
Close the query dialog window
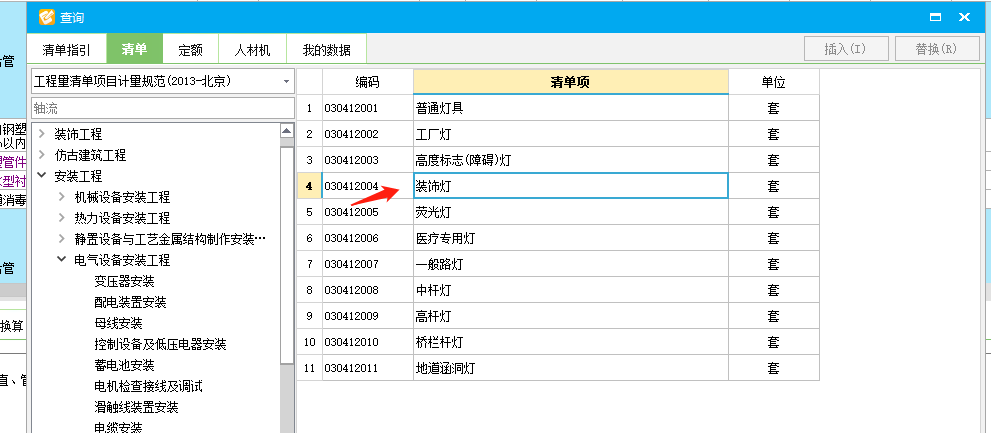[965, 17]
